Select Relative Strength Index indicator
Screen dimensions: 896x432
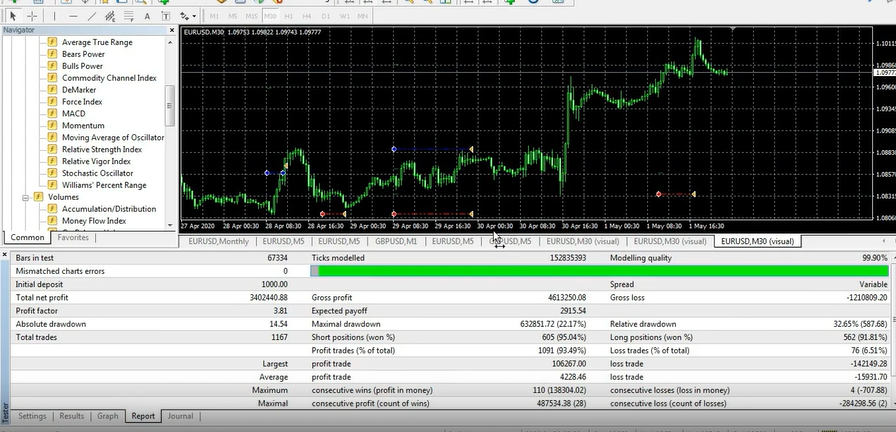point(102,149)
